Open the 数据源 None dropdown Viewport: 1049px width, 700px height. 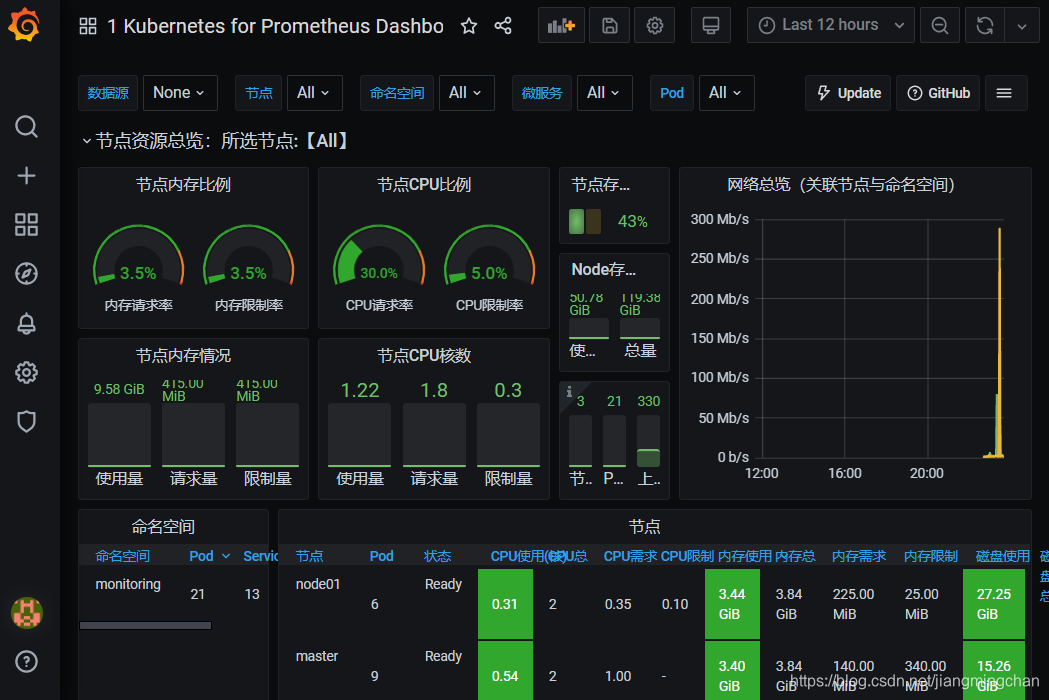tap(180, 92)
